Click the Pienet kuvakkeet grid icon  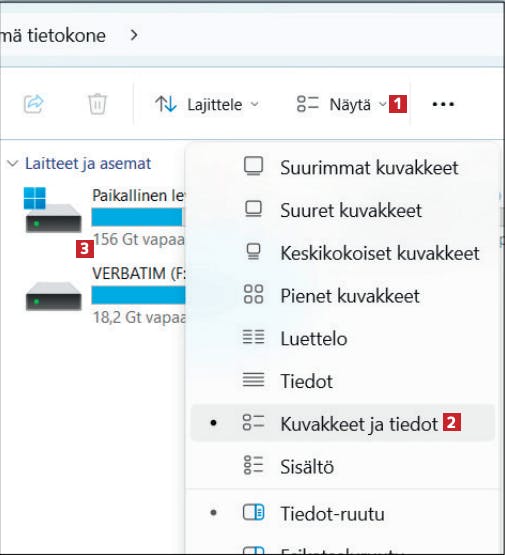pos(253,294)
